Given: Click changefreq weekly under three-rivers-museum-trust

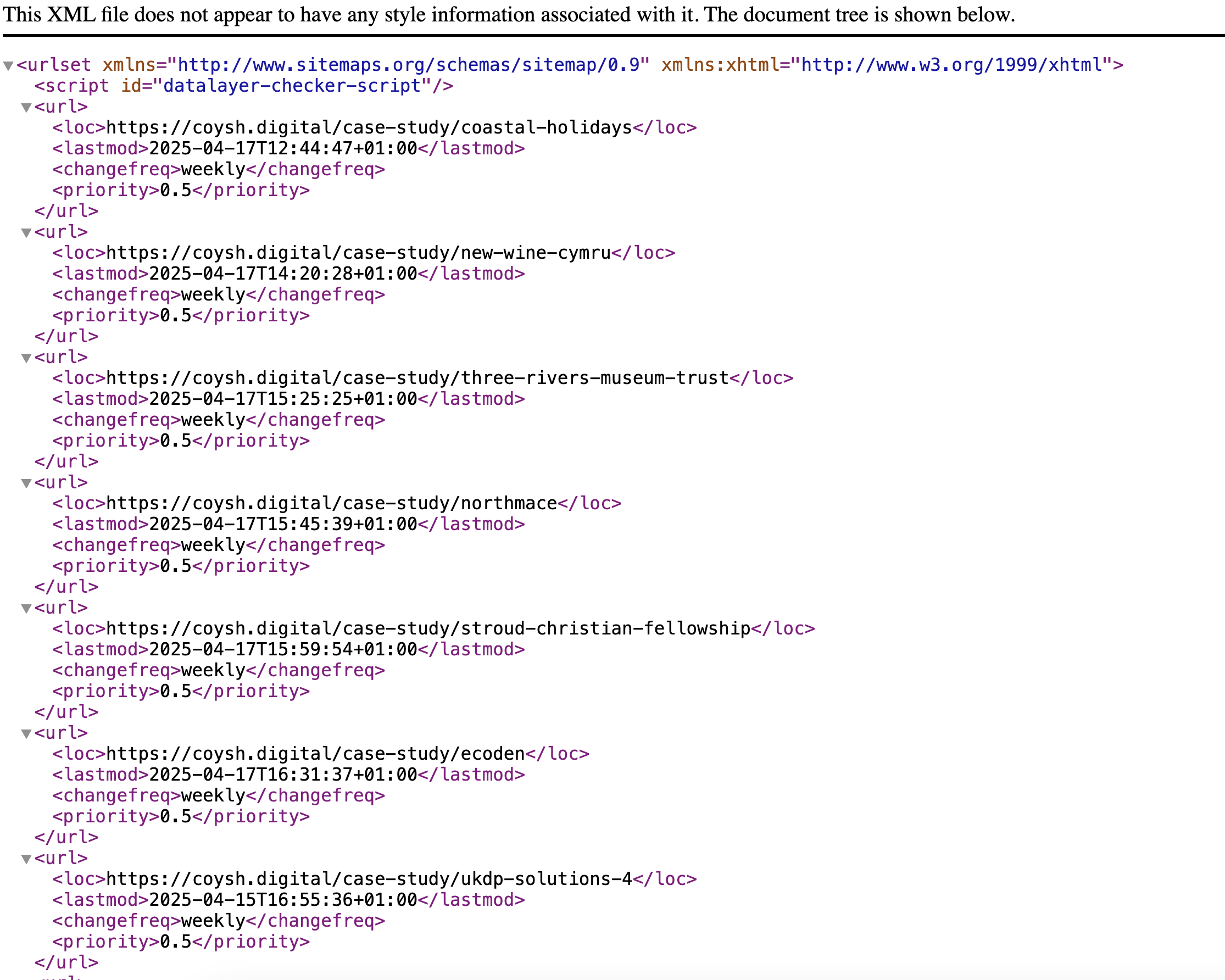Looking at the screenshot, I should (x=213, y=420).
